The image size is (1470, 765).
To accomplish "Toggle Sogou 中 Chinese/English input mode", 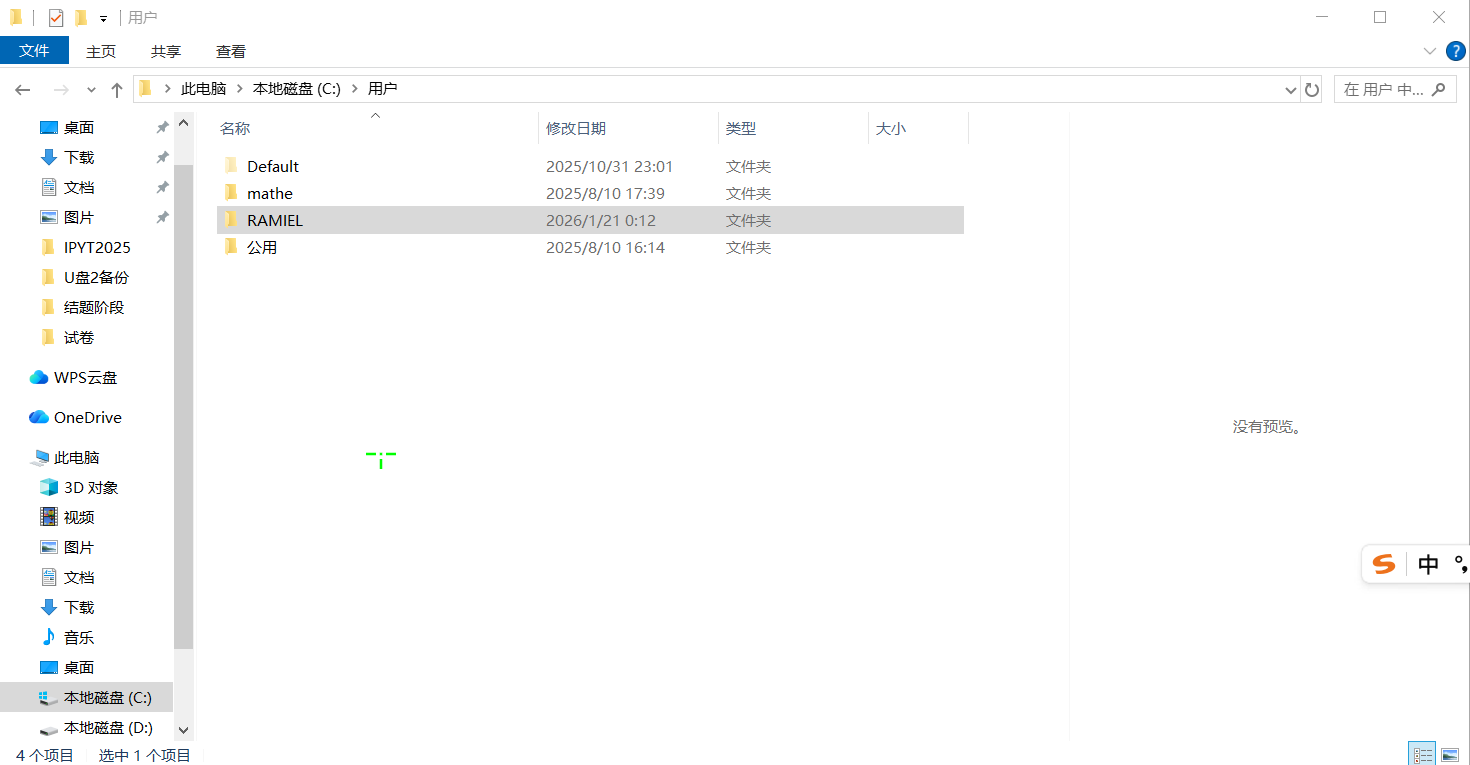I will pos(1428,565).
